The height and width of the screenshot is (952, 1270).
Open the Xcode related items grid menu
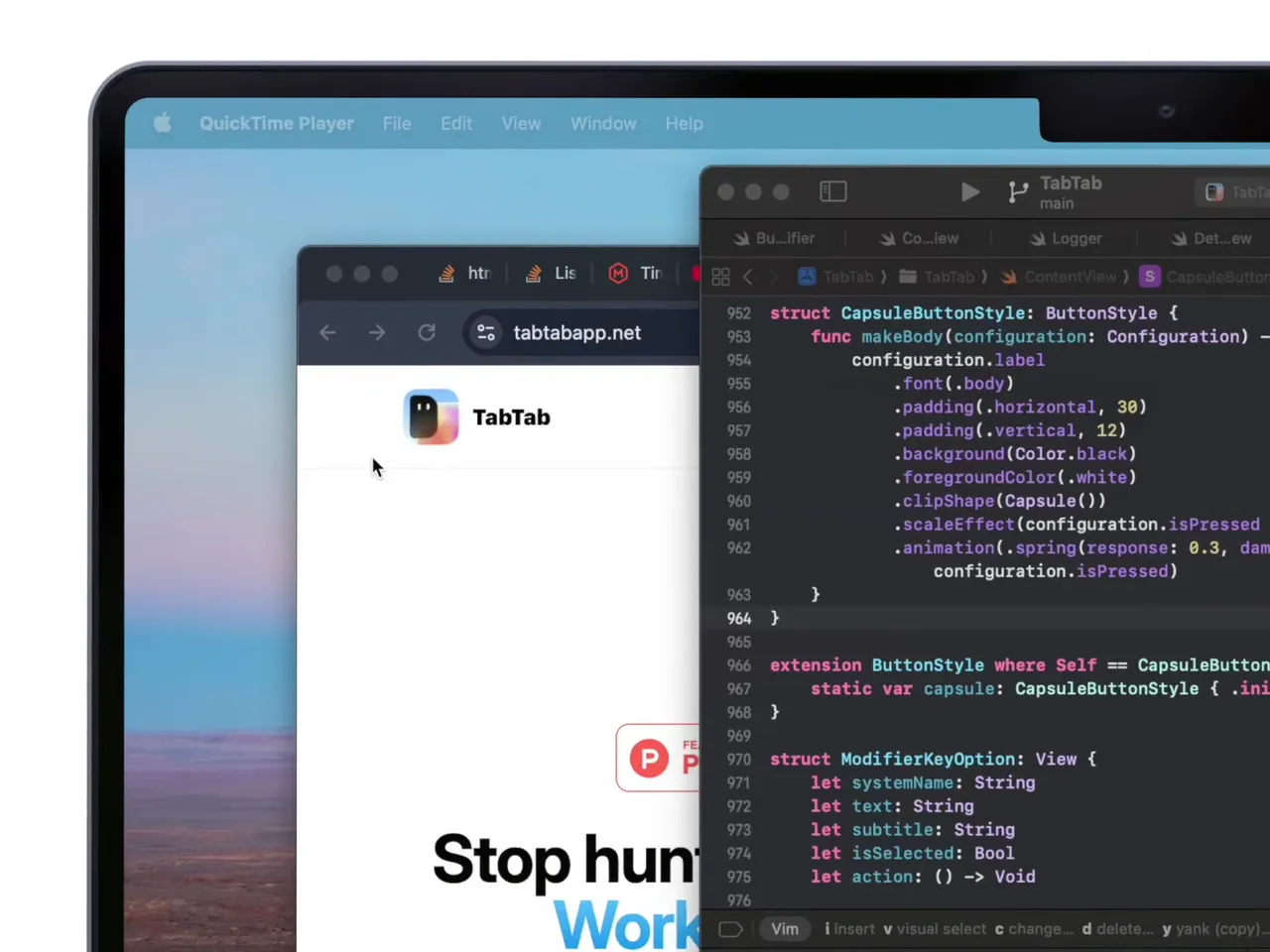tap(720, 277)
